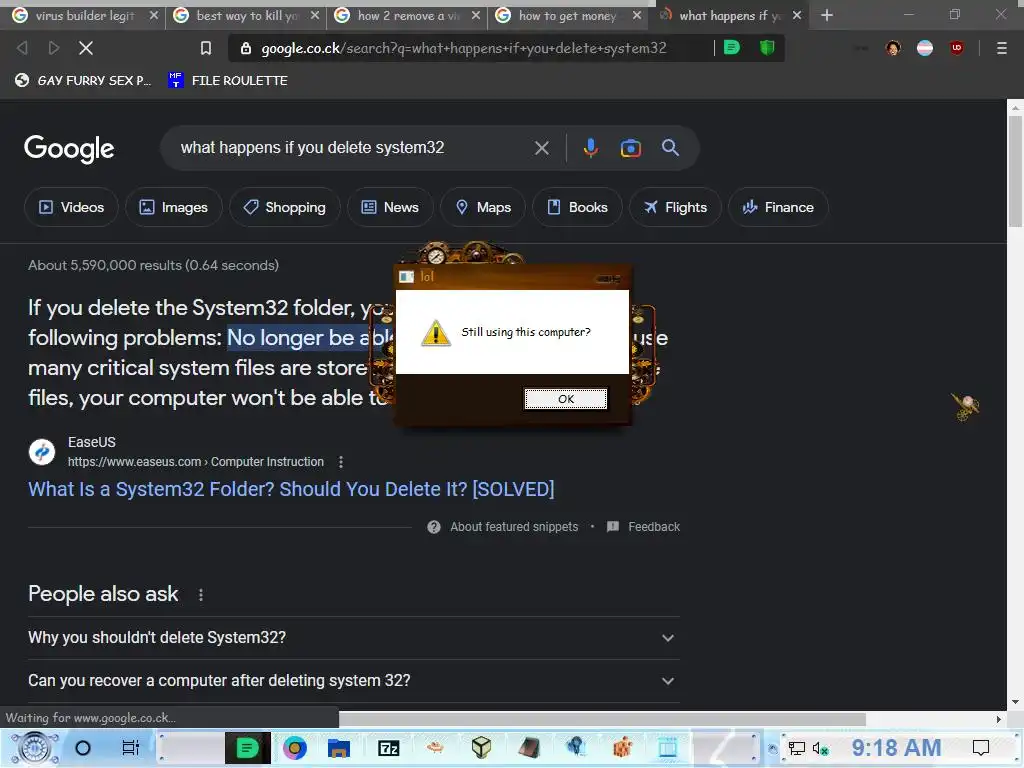Screen dimensions: 1024x768
Task: Send Feedback on snippet
Action: click(x=643, y=527)
